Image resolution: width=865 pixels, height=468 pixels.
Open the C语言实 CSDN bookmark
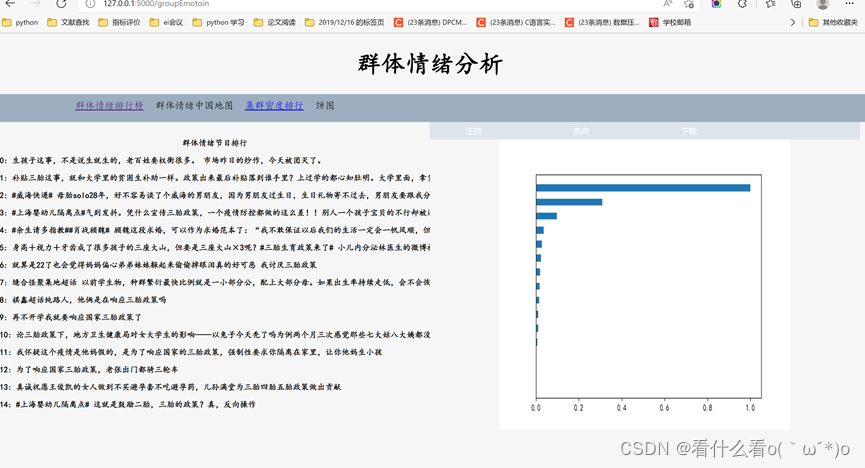516,23
